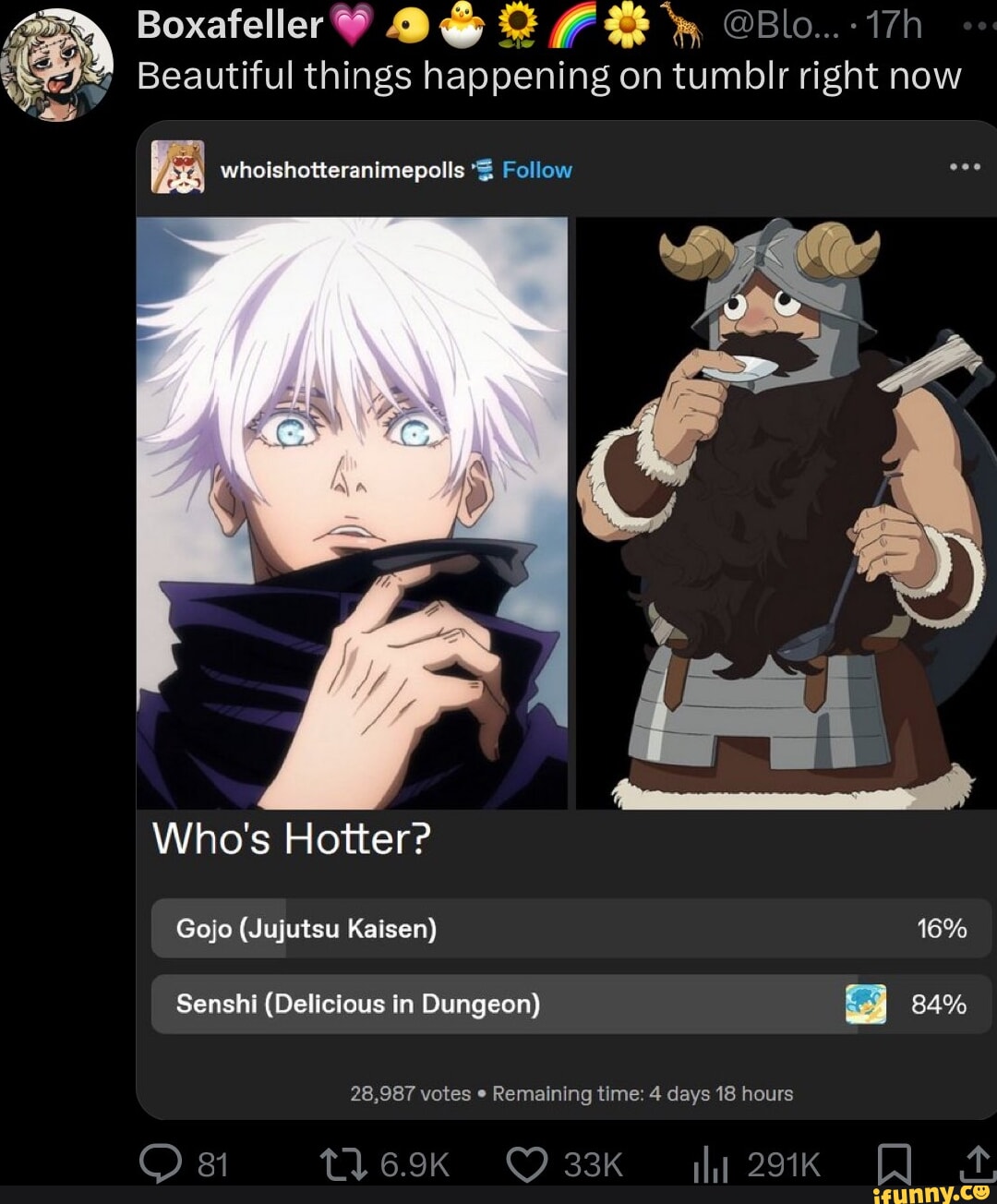Share the tweet with the upload arrow icon
Screen dimensions: 997x1204
click(x=978, y=1163)
